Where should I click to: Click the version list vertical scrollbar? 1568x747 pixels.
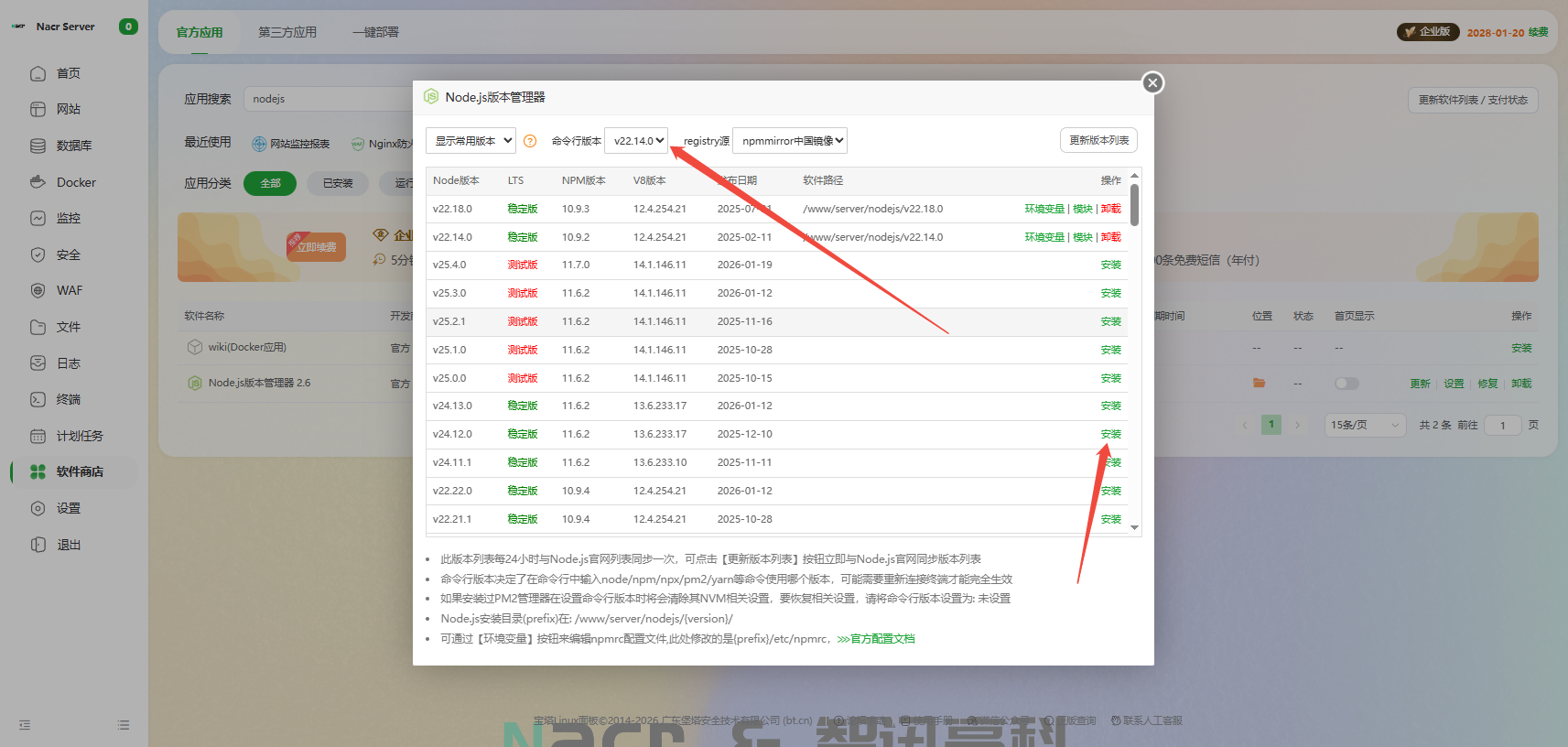pos(1134,205)
